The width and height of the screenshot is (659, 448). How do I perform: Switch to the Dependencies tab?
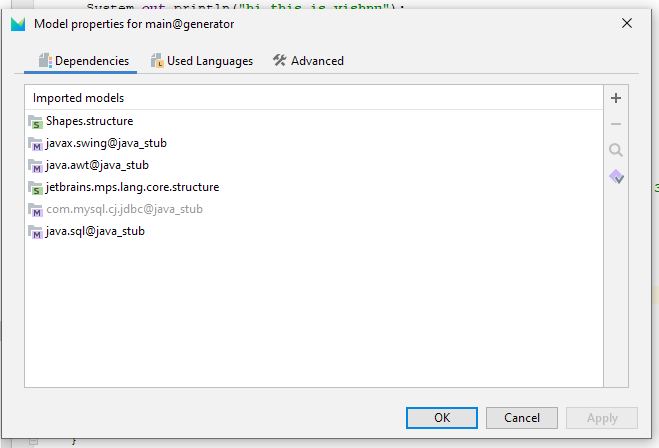pos(84,61)
